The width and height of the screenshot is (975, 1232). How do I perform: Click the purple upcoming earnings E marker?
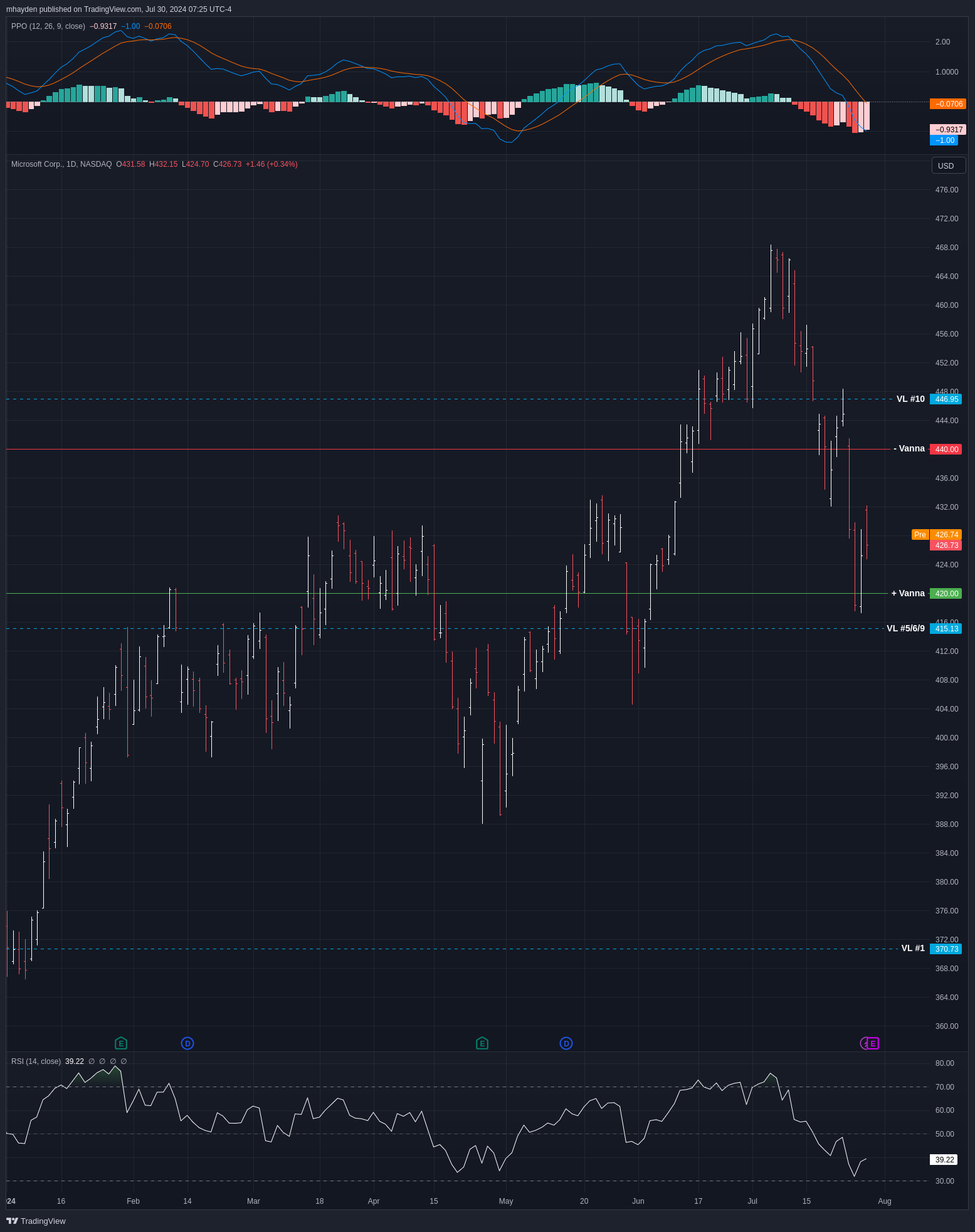tap(872, 1043)
